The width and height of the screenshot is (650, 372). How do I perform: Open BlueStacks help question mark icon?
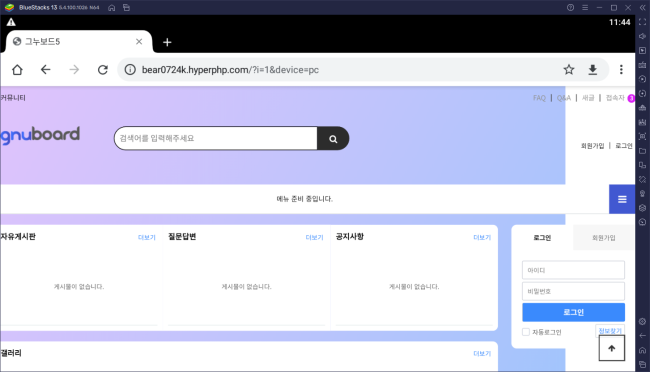click(x=570, y=7)
